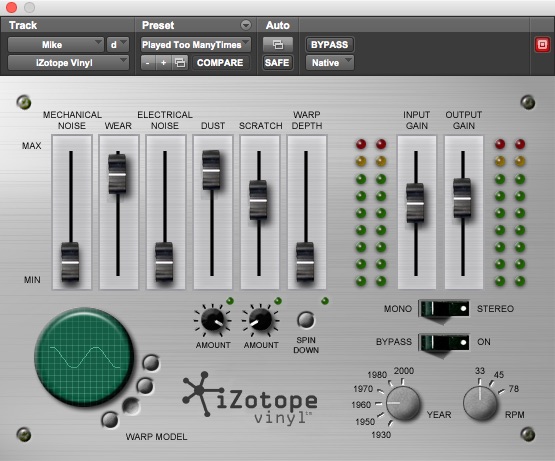Click the red target button in plugin header

(542, 45)
